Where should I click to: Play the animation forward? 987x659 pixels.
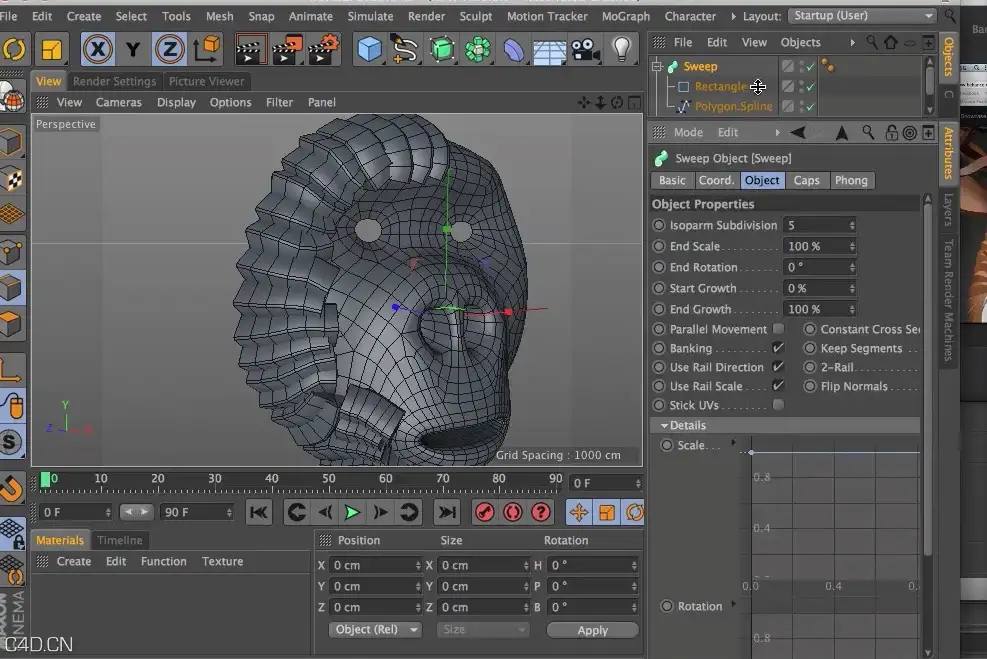click(352, 512)
